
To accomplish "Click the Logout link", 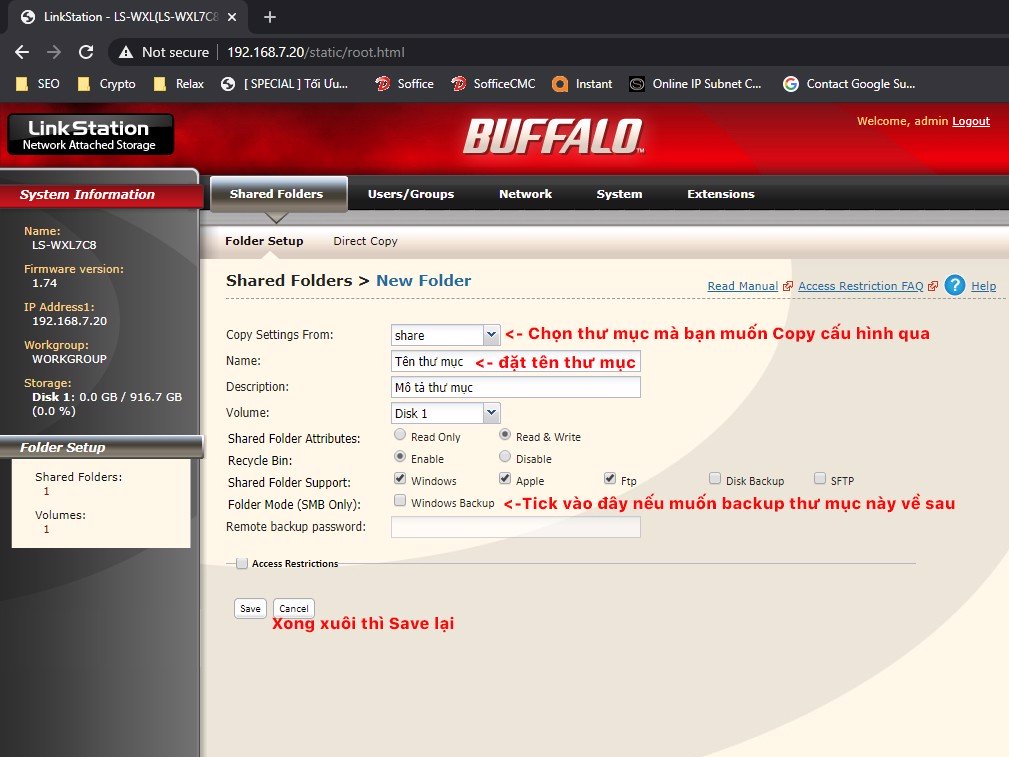I will (971, 121).
